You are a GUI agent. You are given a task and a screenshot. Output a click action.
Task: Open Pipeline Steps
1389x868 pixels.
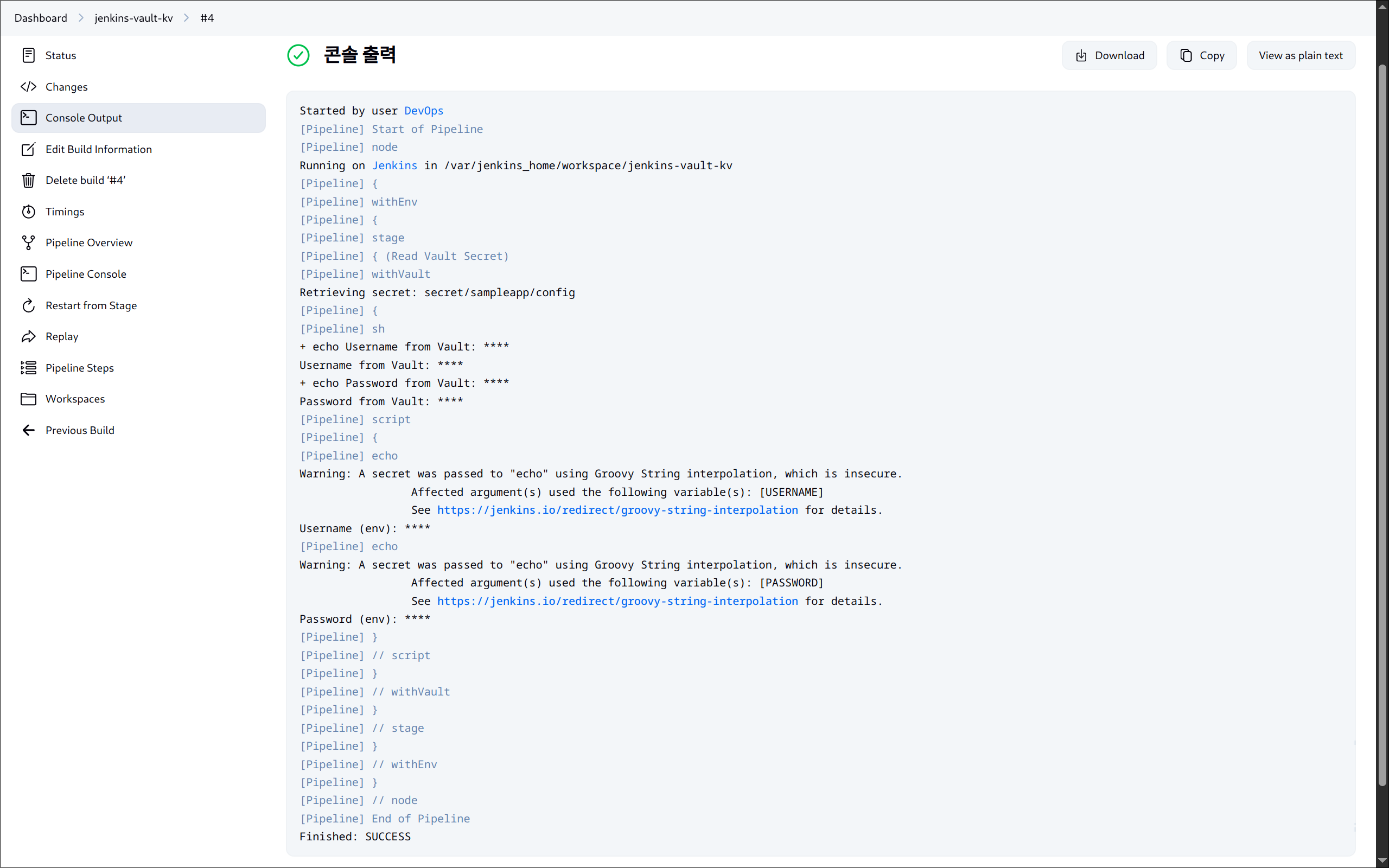(x=138, y=368)
